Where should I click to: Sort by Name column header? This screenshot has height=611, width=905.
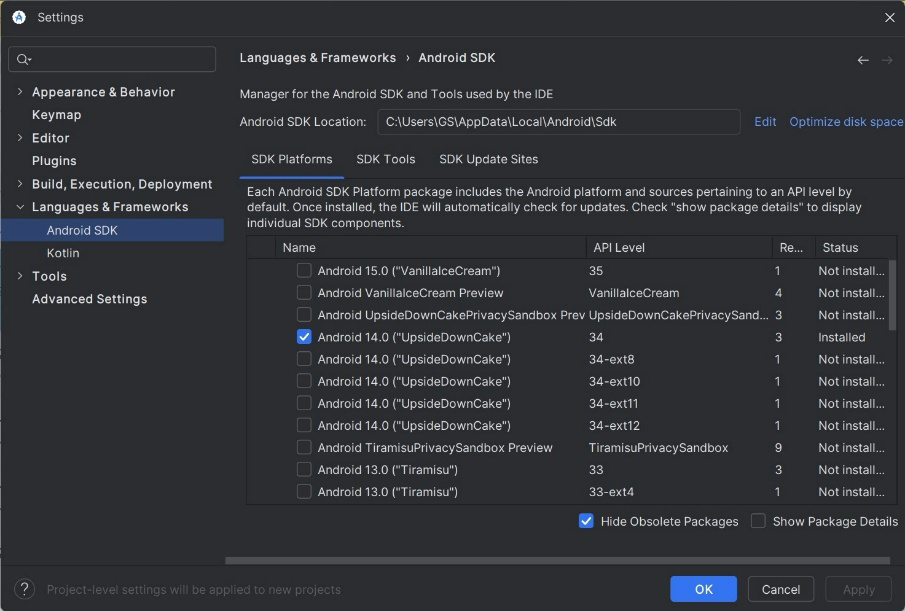click(431, 248)
